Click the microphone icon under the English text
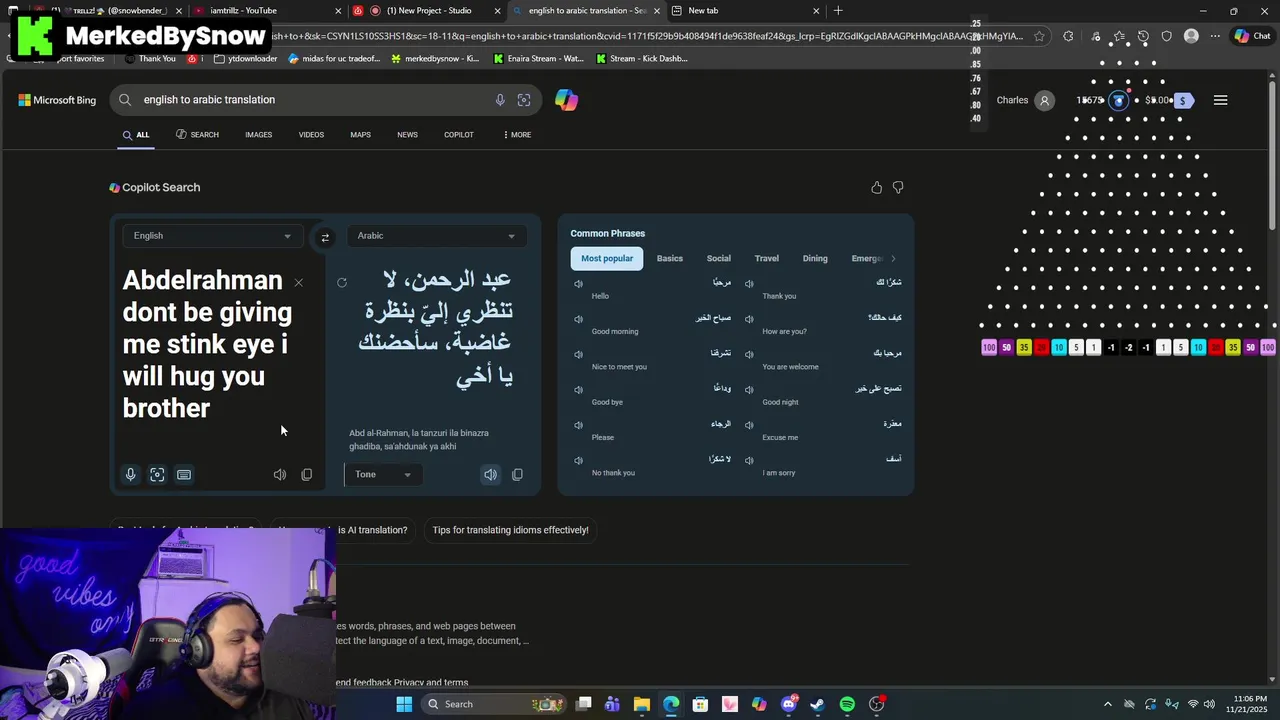The image size is (1280, 720). (130, 475)
